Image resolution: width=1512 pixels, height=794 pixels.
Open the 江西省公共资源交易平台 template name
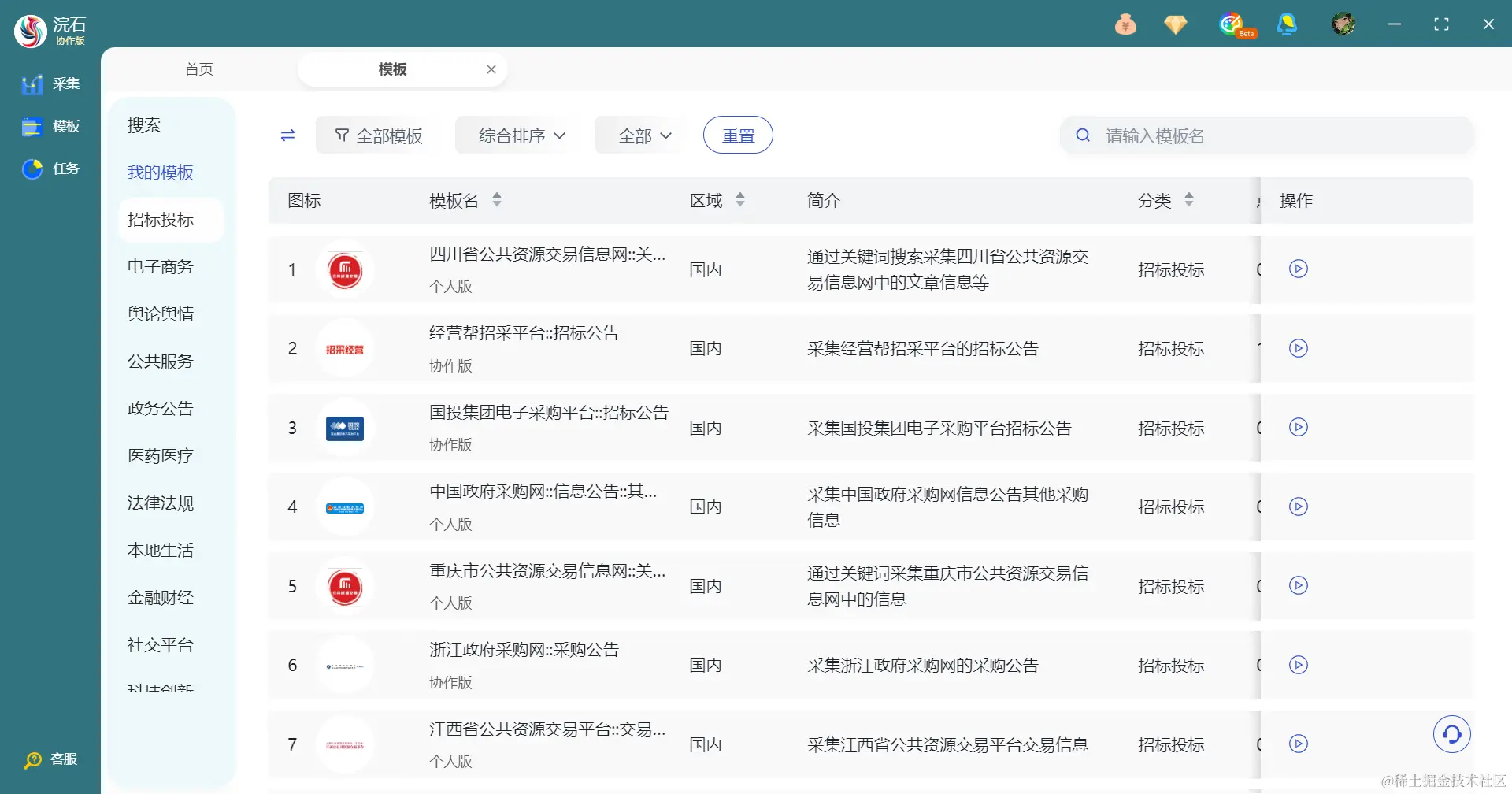[547, 729]
